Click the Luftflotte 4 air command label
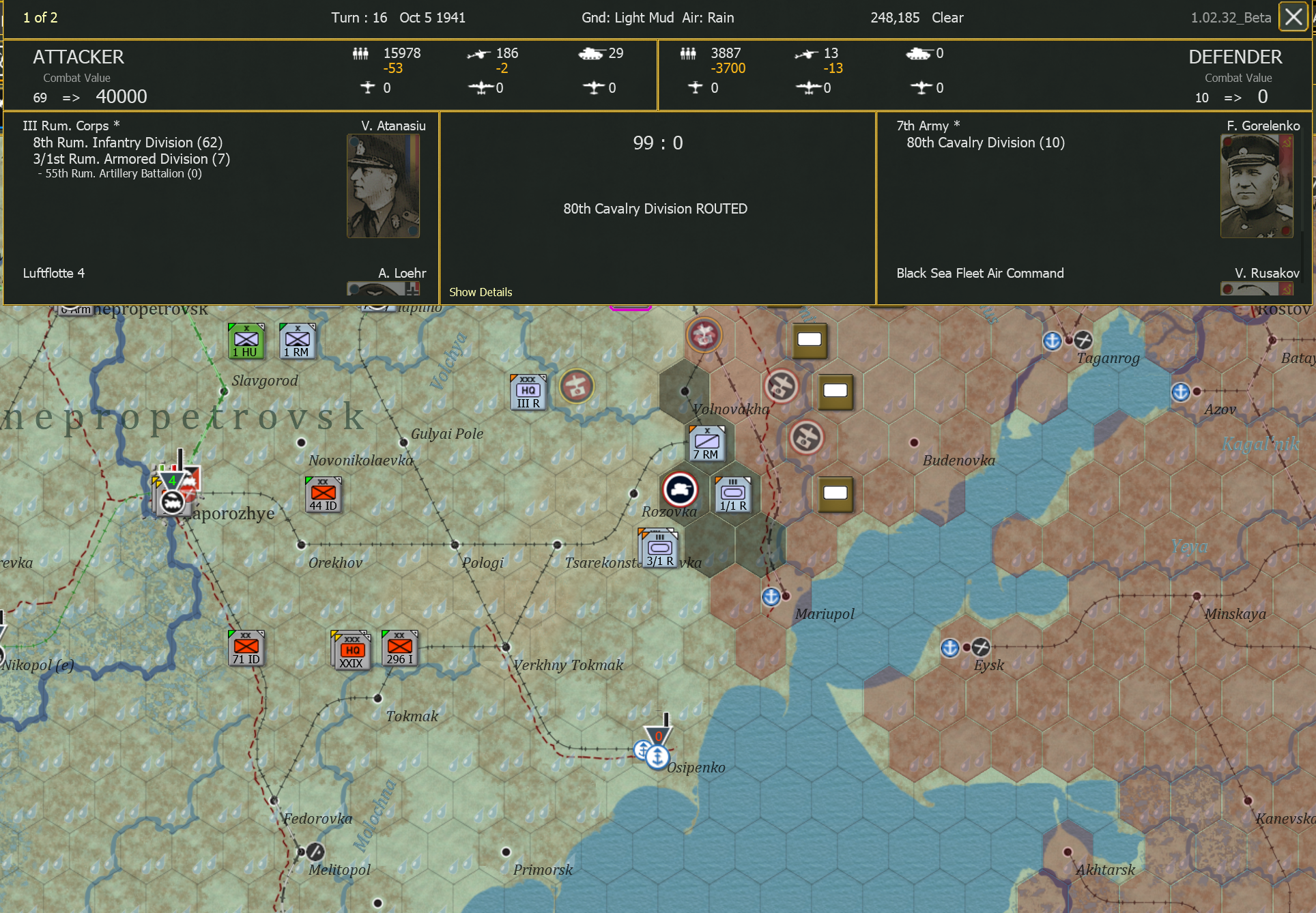The image size is (1316, 913). coord(54,273)
